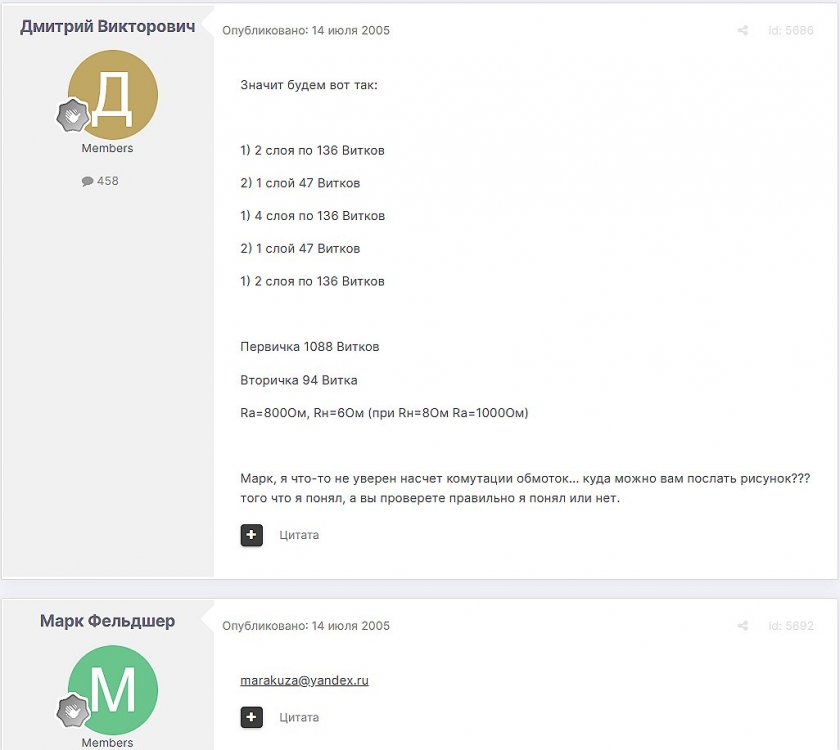
Task: Click the publish date on Марк Фельдшер's post
Action: coord(306,626)
